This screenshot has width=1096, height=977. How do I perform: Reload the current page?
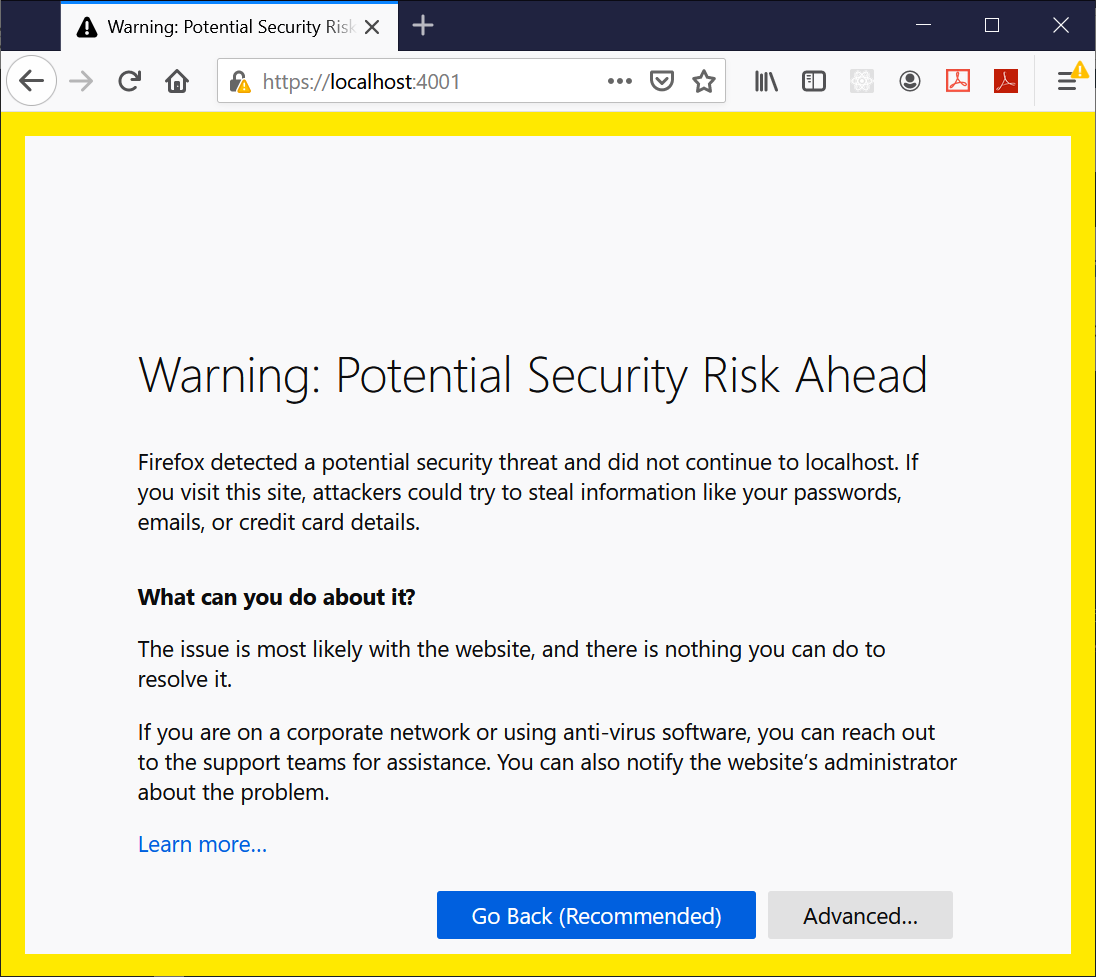pyautogui.click(x=129, y=81)
